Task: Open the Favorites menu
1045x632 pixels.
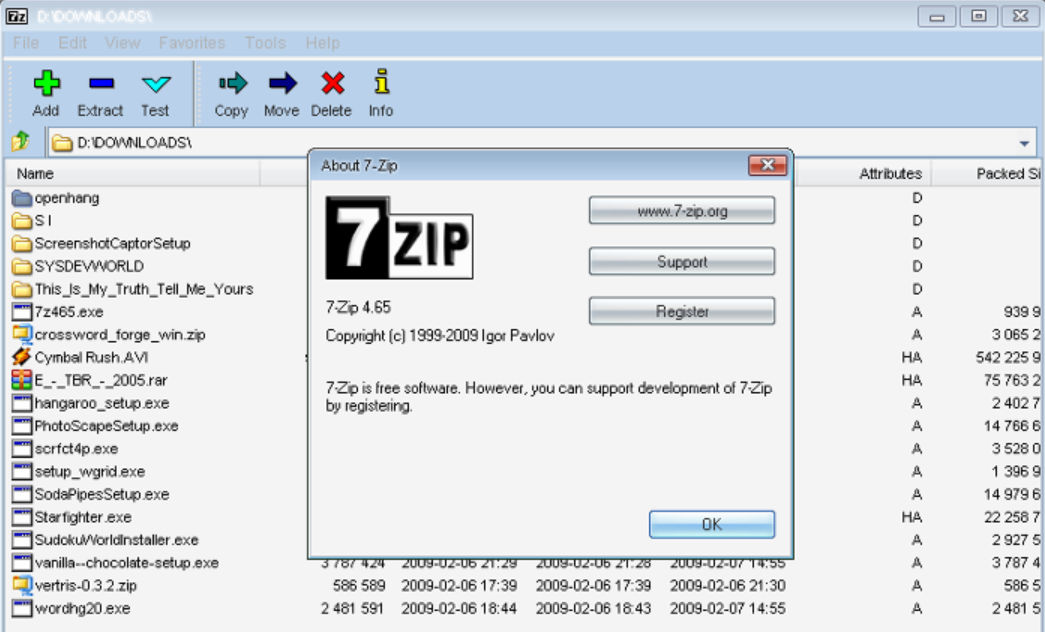Action: (192, 43)
